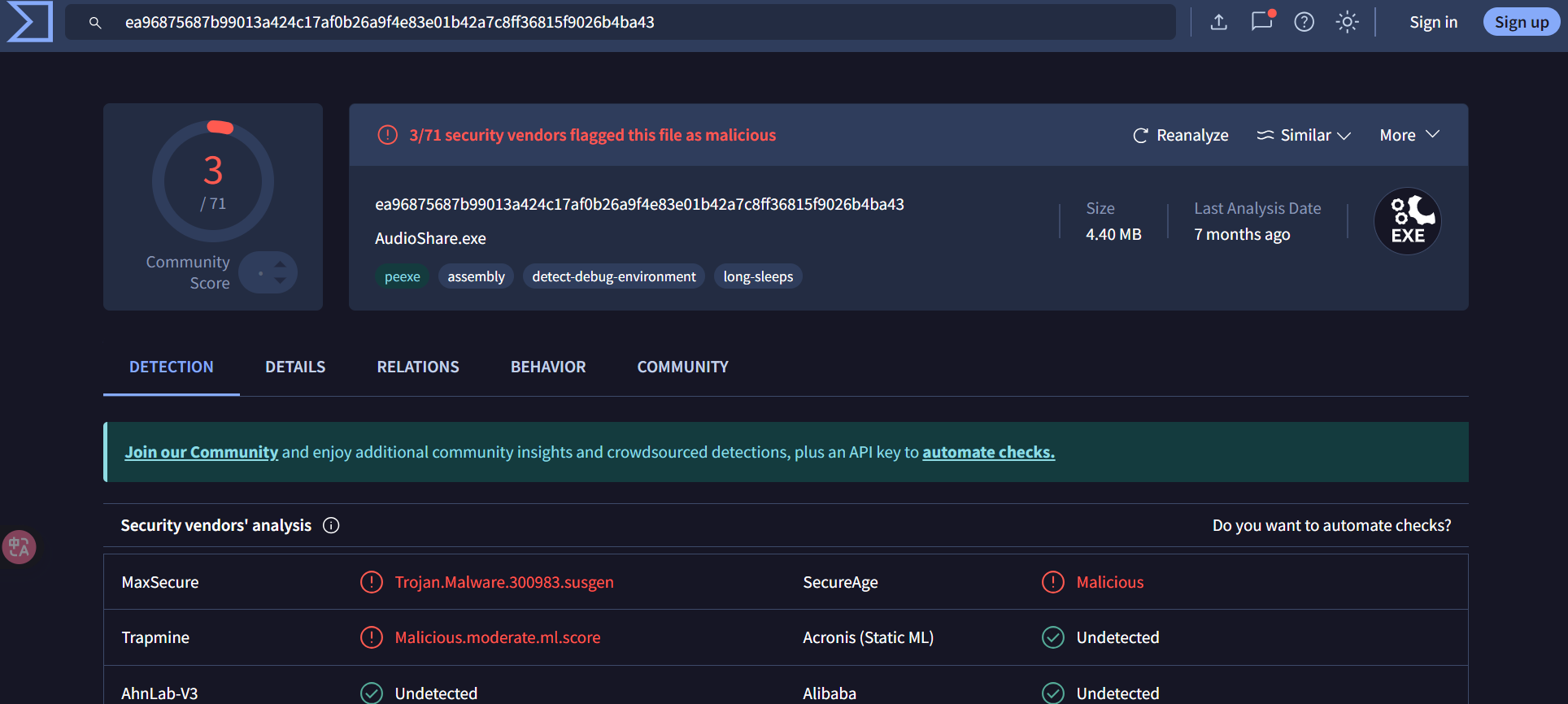Follow the Join our Community link

[x=201, y=453]
